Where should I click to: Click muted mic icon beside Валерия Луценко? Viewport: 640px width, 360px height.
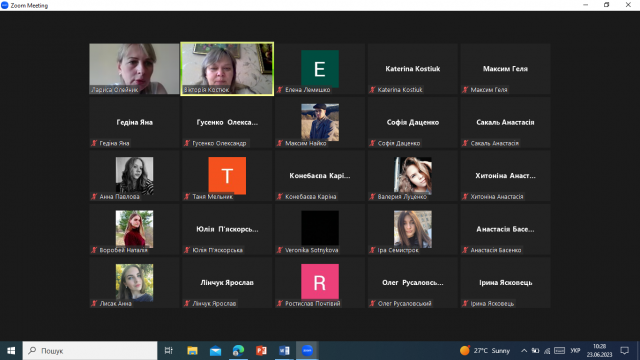pos(372,197)
